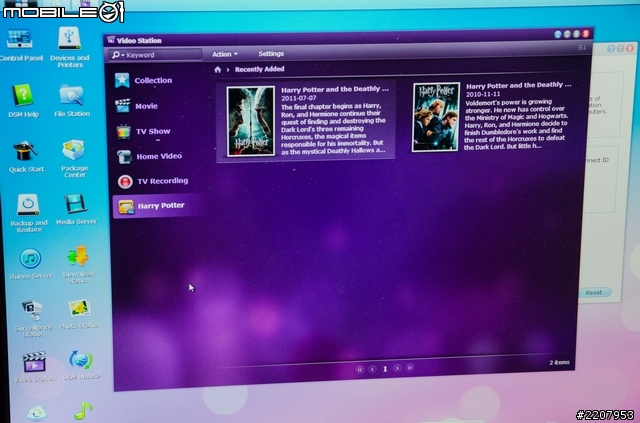Go to the previous page
The height and width of the screenshot is (423, 640).
[x=372, y=369]
